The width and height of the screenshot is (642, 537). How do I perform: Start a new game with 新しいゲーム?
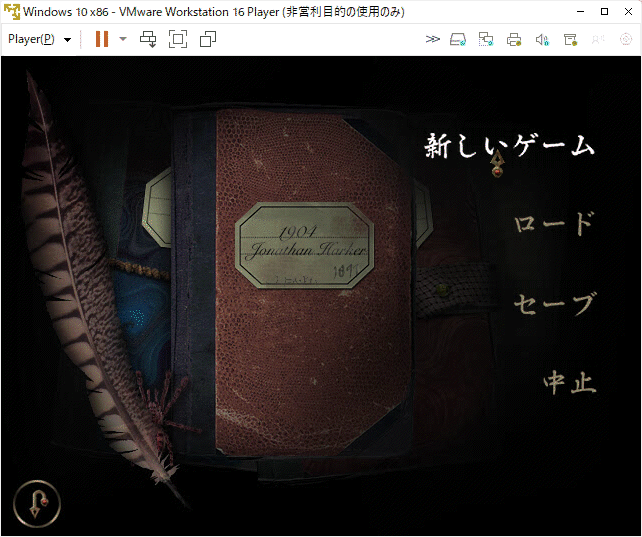pos(509,147)
